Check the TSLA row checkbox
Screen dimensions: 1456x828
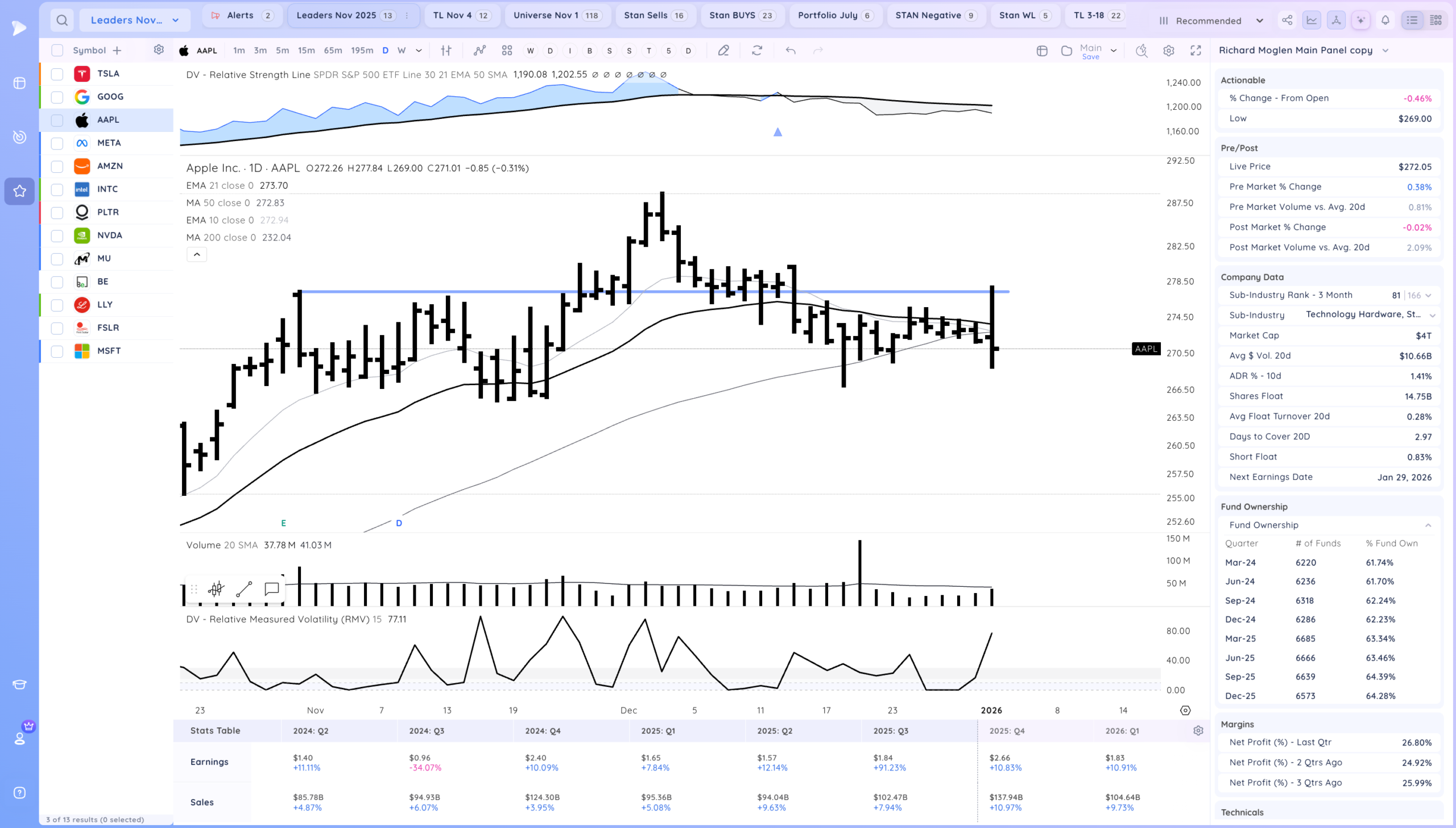point(57,74)
